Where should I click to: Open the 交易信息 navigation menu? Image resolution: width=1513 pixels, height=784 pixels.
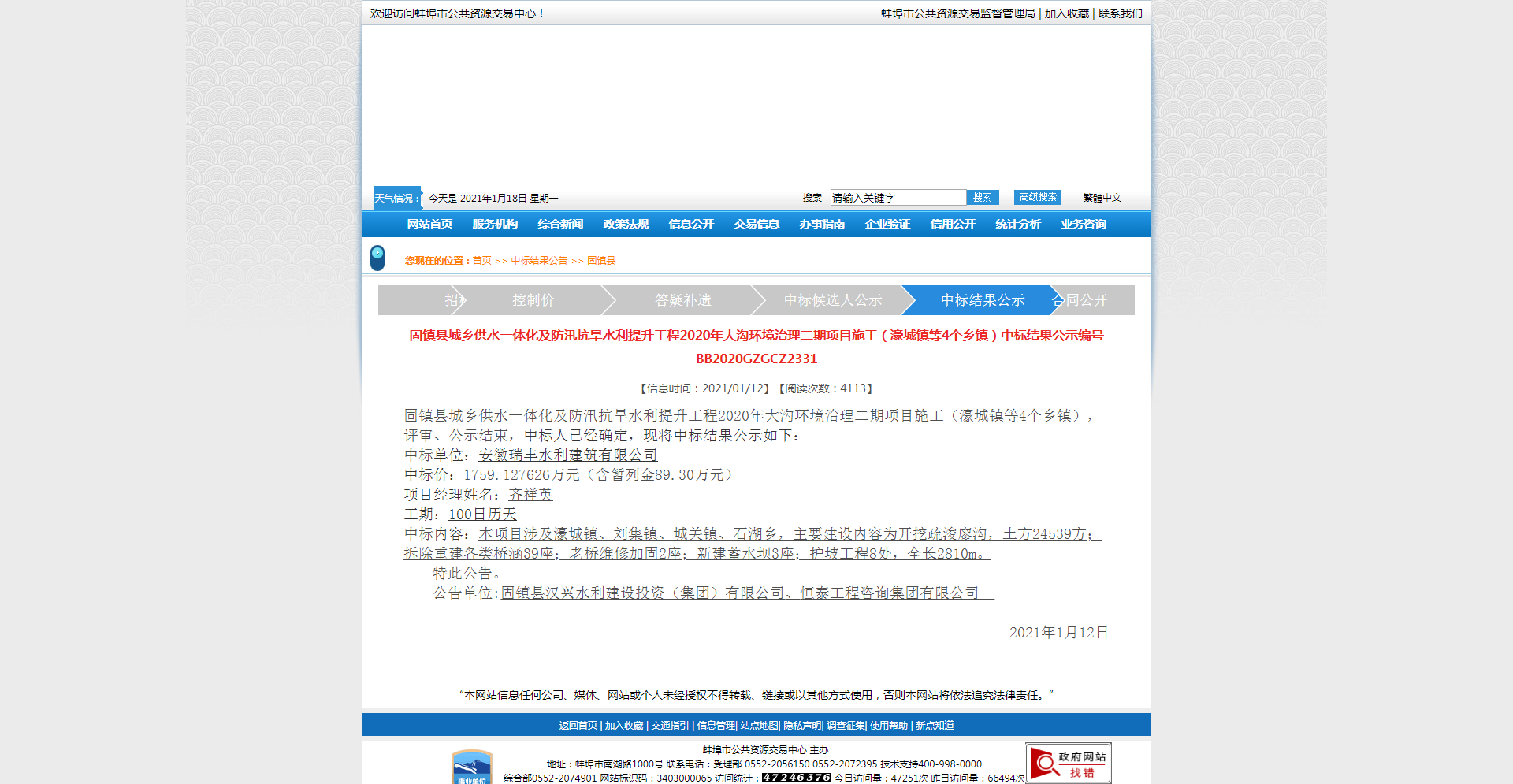[756, 225]
